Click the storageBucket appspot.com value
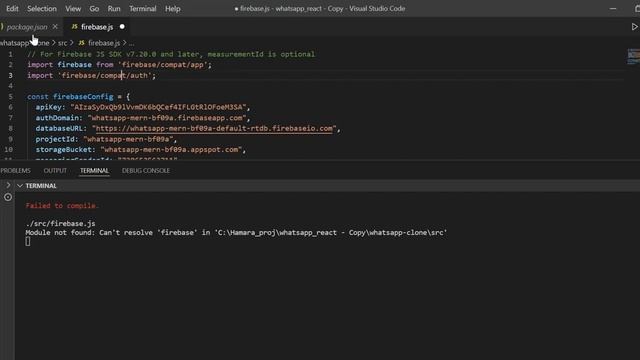This screenshot has height=360, width=640. coord(171,149)
